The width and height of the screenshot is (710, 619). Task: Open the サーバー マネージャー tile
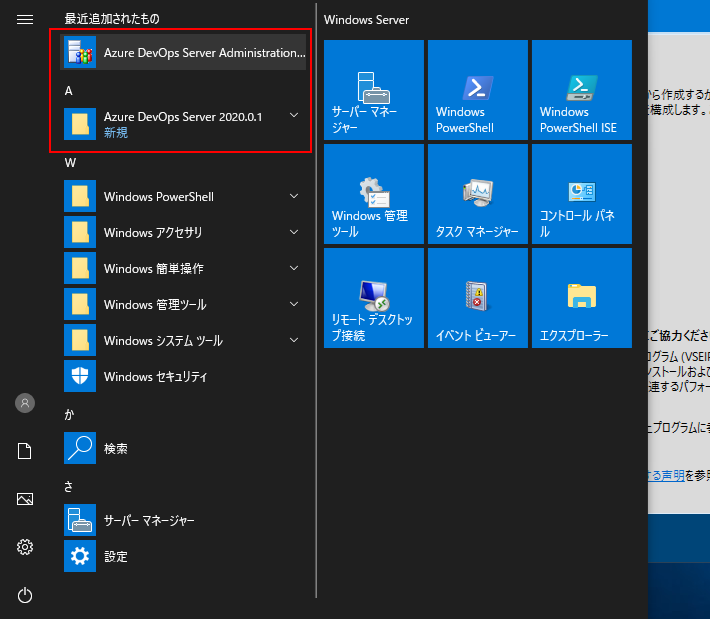[x=374, y=90]
